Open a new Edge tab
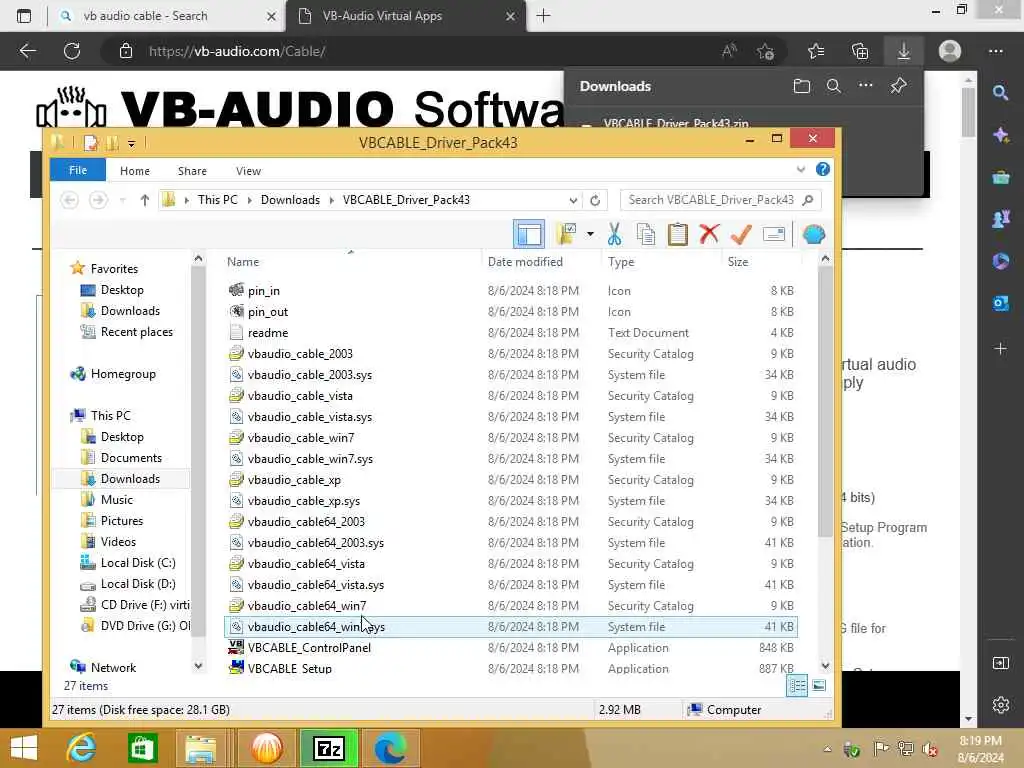 (543, 16)
